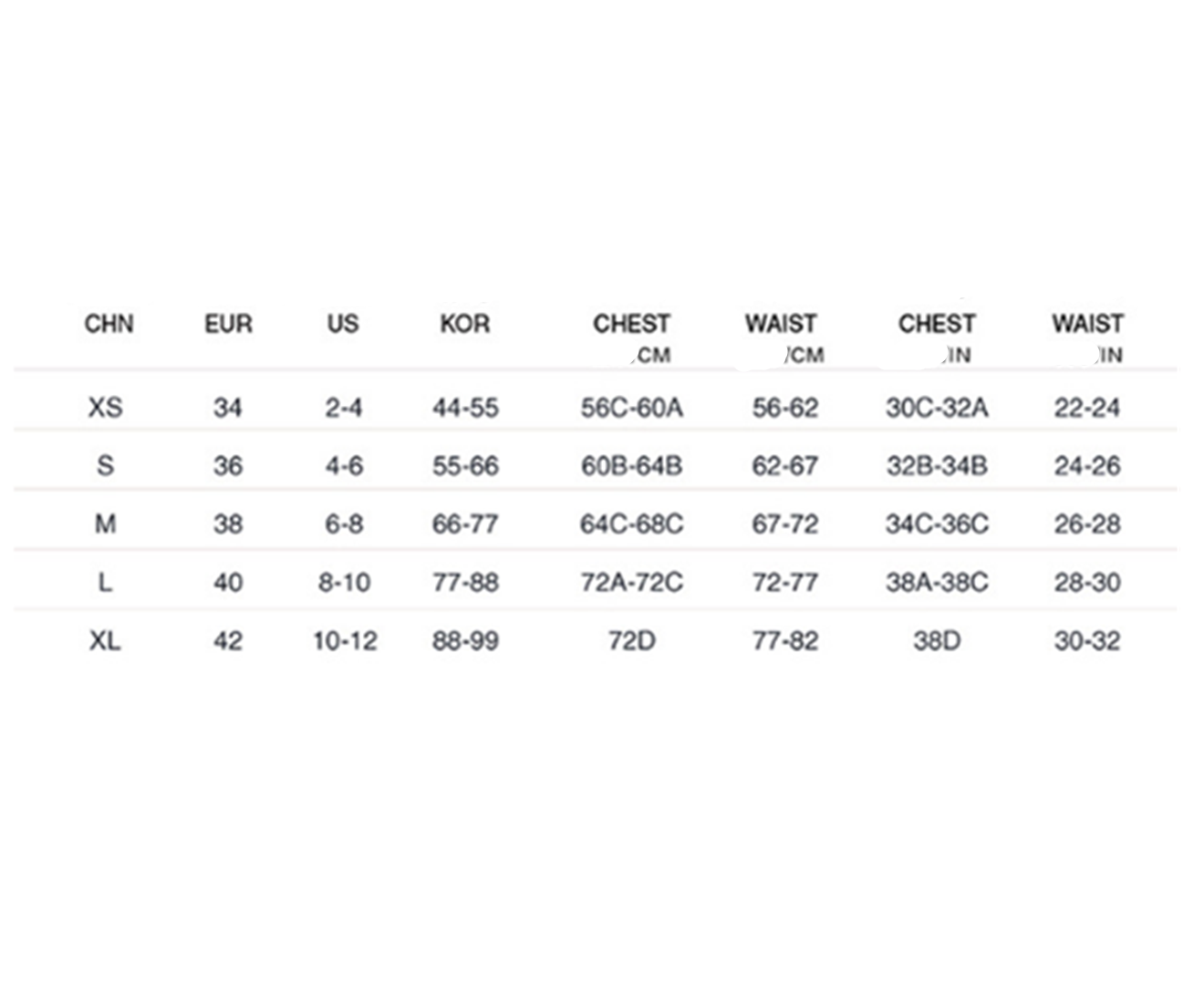Viewport: 1204px width, 985px height.
Task: Select the US column header
Action: click(343, 324)
